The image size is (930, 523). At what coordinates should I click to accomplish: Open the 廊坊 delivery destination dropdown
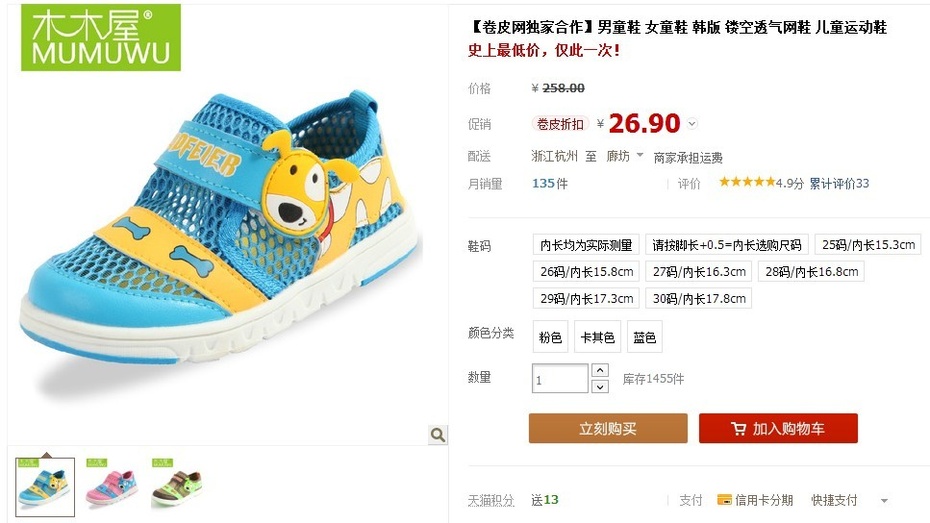[625, 156]
